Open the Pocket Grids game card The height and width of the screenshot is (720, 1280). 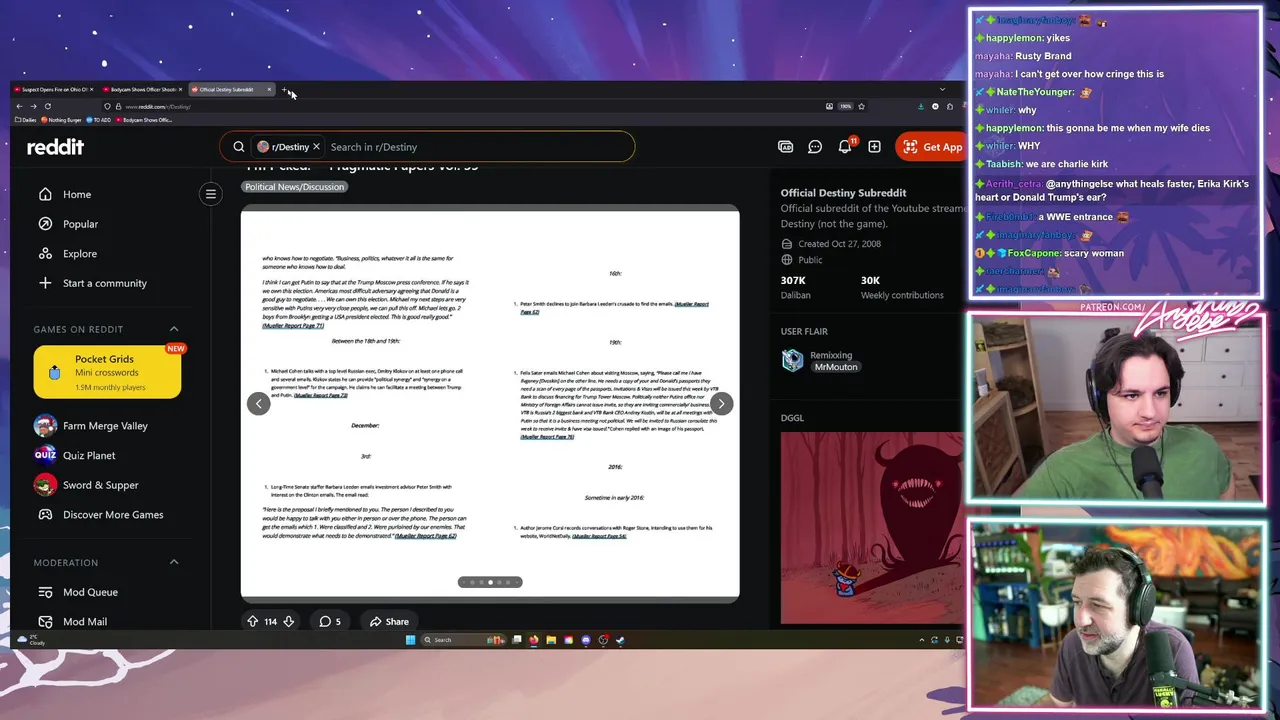point(108,372)
